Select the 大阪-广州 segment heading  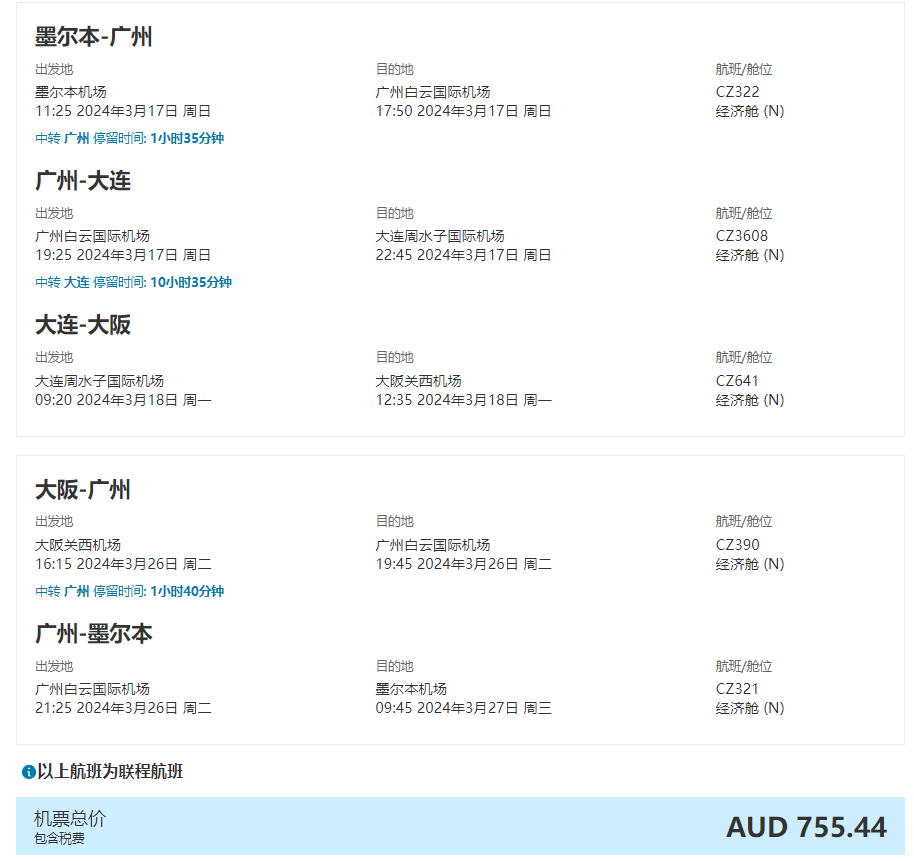83,489
